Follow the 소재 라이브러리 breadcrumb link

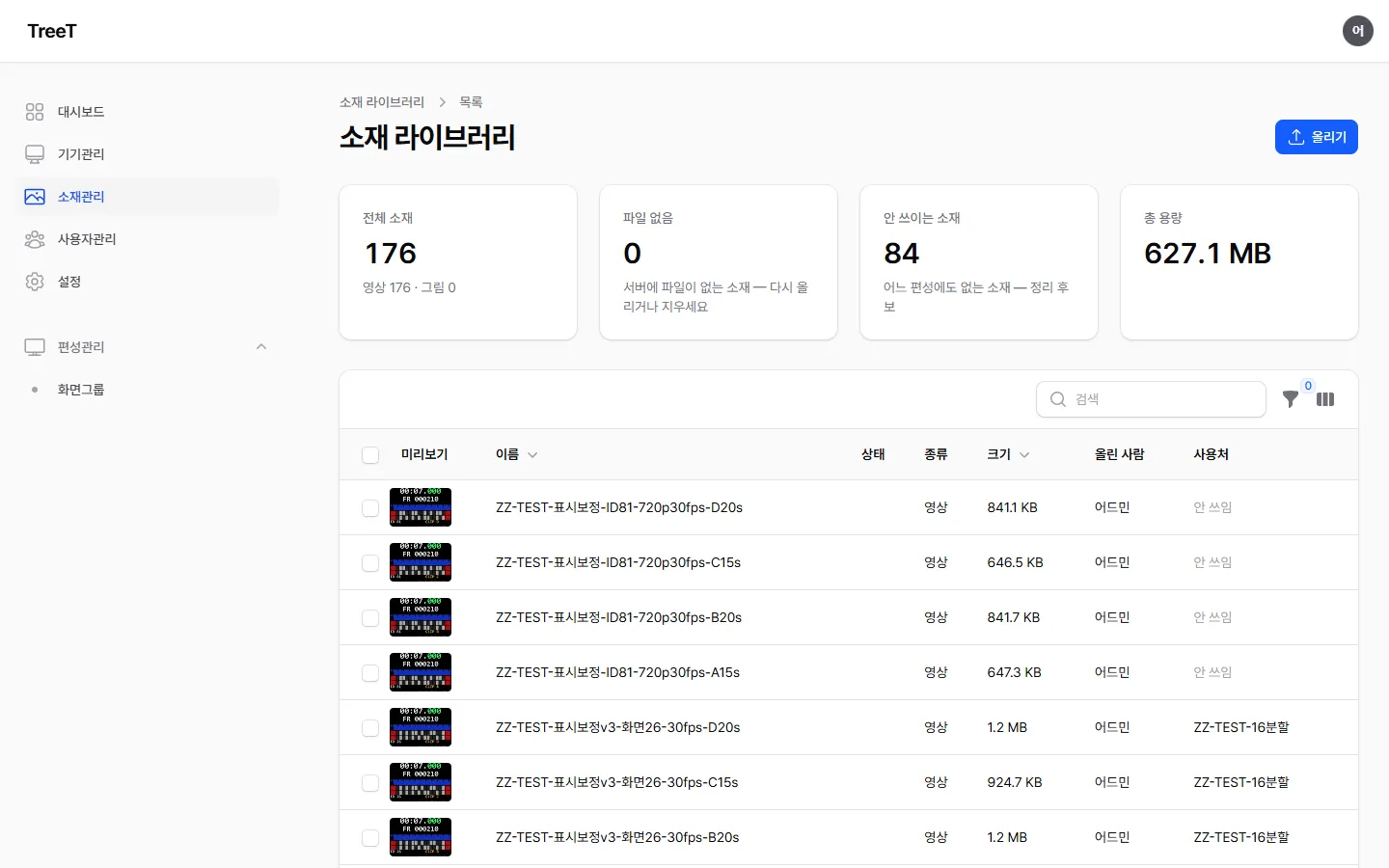(382, 102)
